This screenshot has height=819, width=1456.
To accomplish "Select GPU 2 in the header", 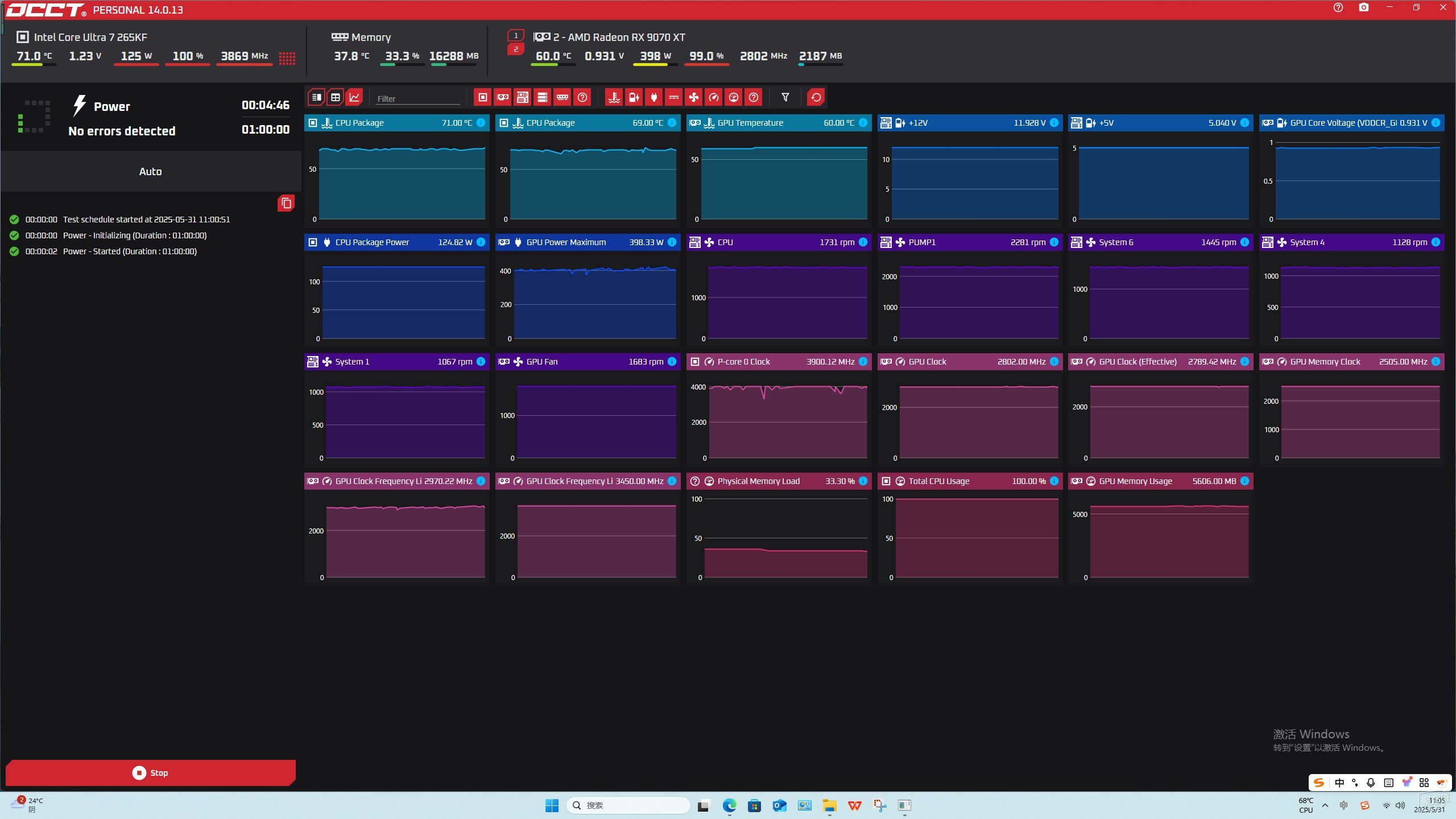I will (516, 49).
